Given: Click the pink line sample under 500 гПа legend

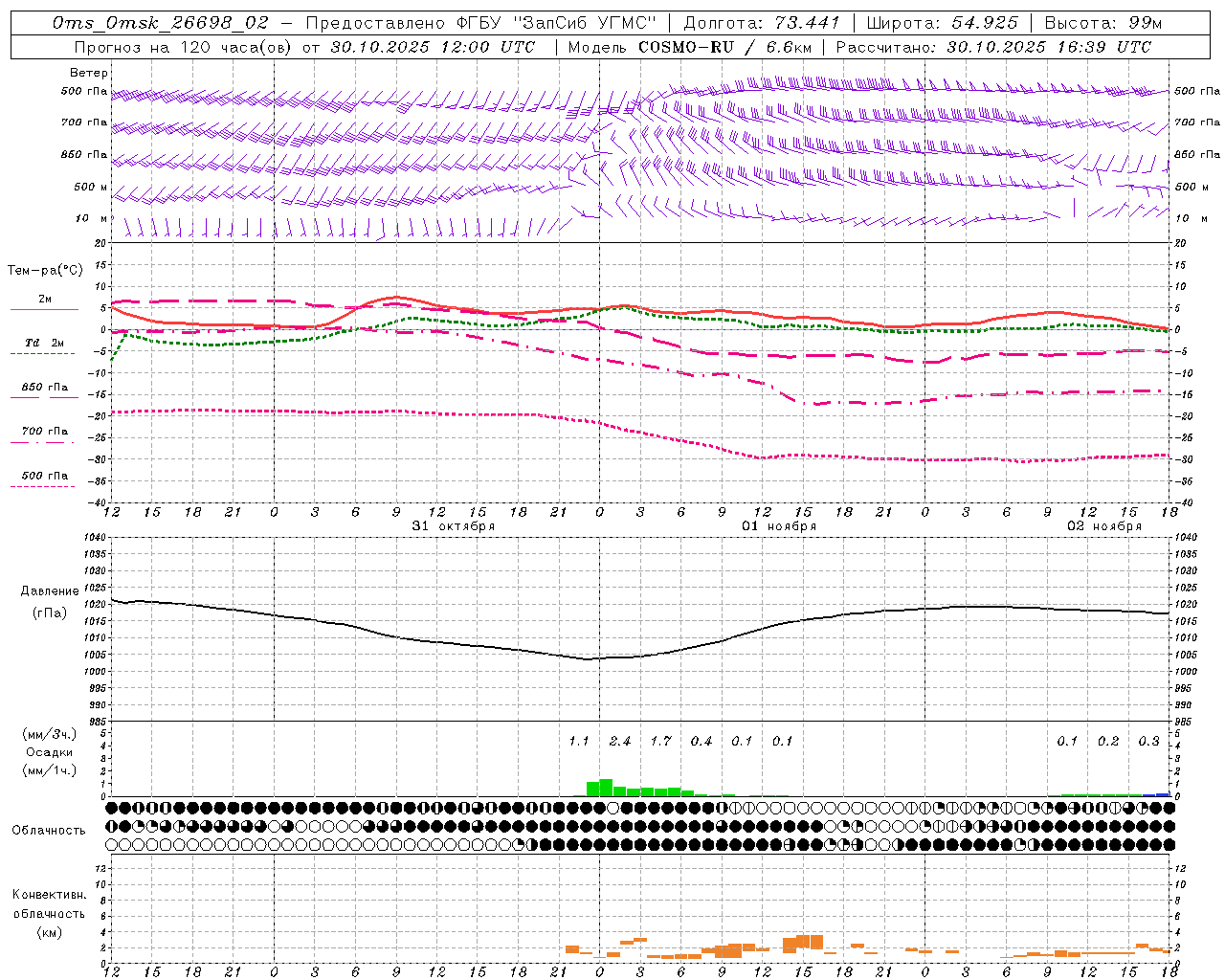Looking at the screenshot, I should click(x=42, y=486).
